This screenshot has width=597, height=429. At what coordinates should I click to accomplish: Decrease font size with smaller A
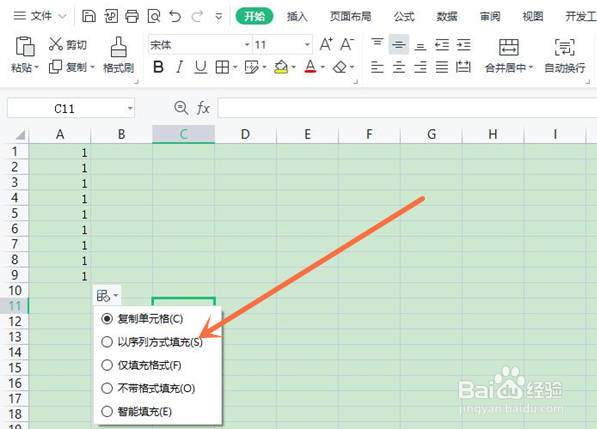347,45
